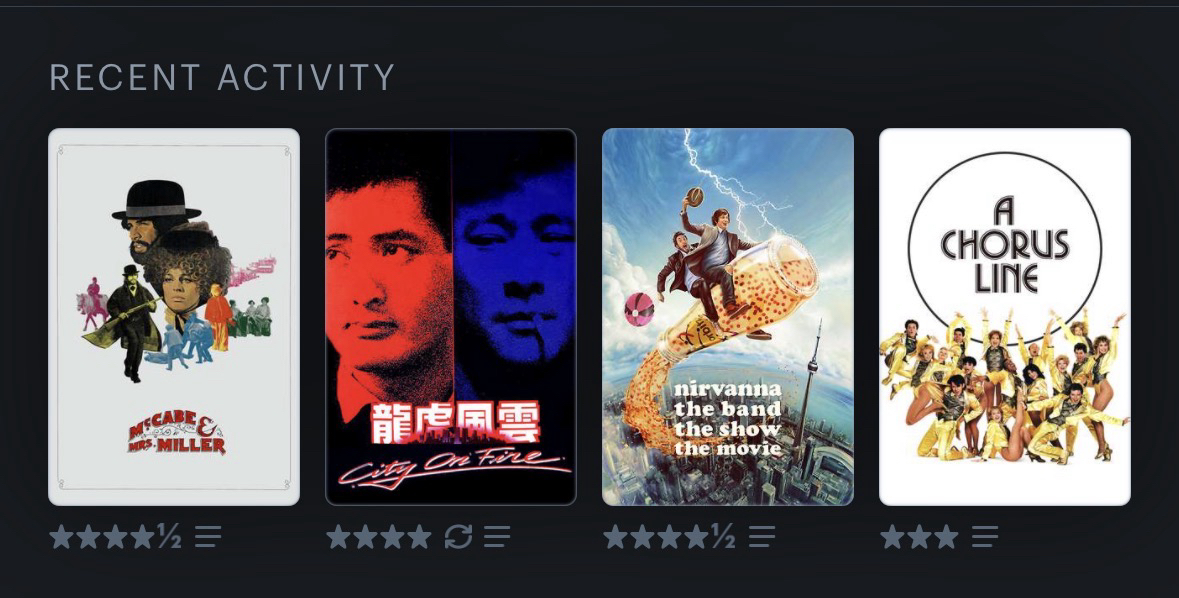This screenshot has height=598, width=1179.
Task: Click the first star under A Chorus Line
Action: [x=893, y=536]
